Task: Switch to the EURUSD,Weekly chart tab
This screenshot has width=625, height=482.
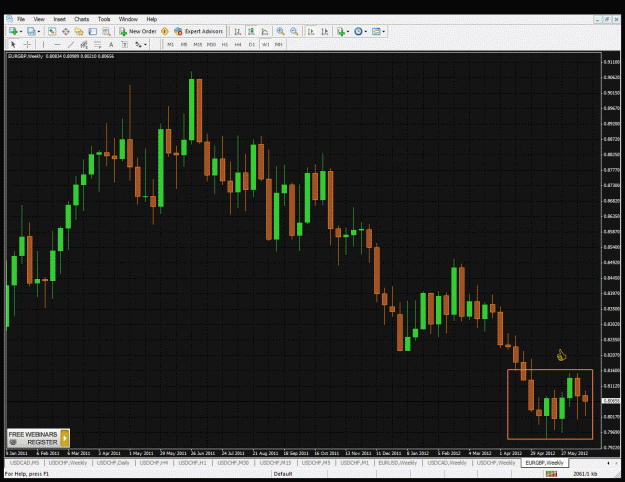Action: [x=398, y=463]
